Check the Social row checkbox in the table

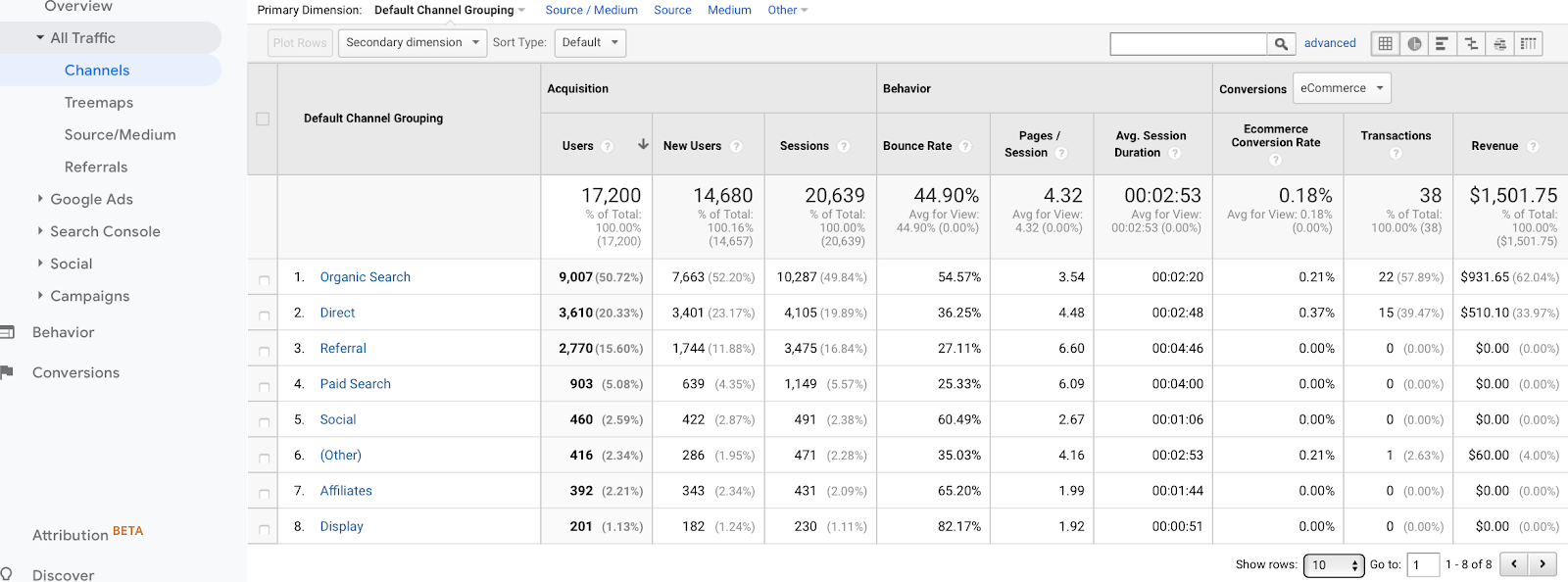click(264, 422)
